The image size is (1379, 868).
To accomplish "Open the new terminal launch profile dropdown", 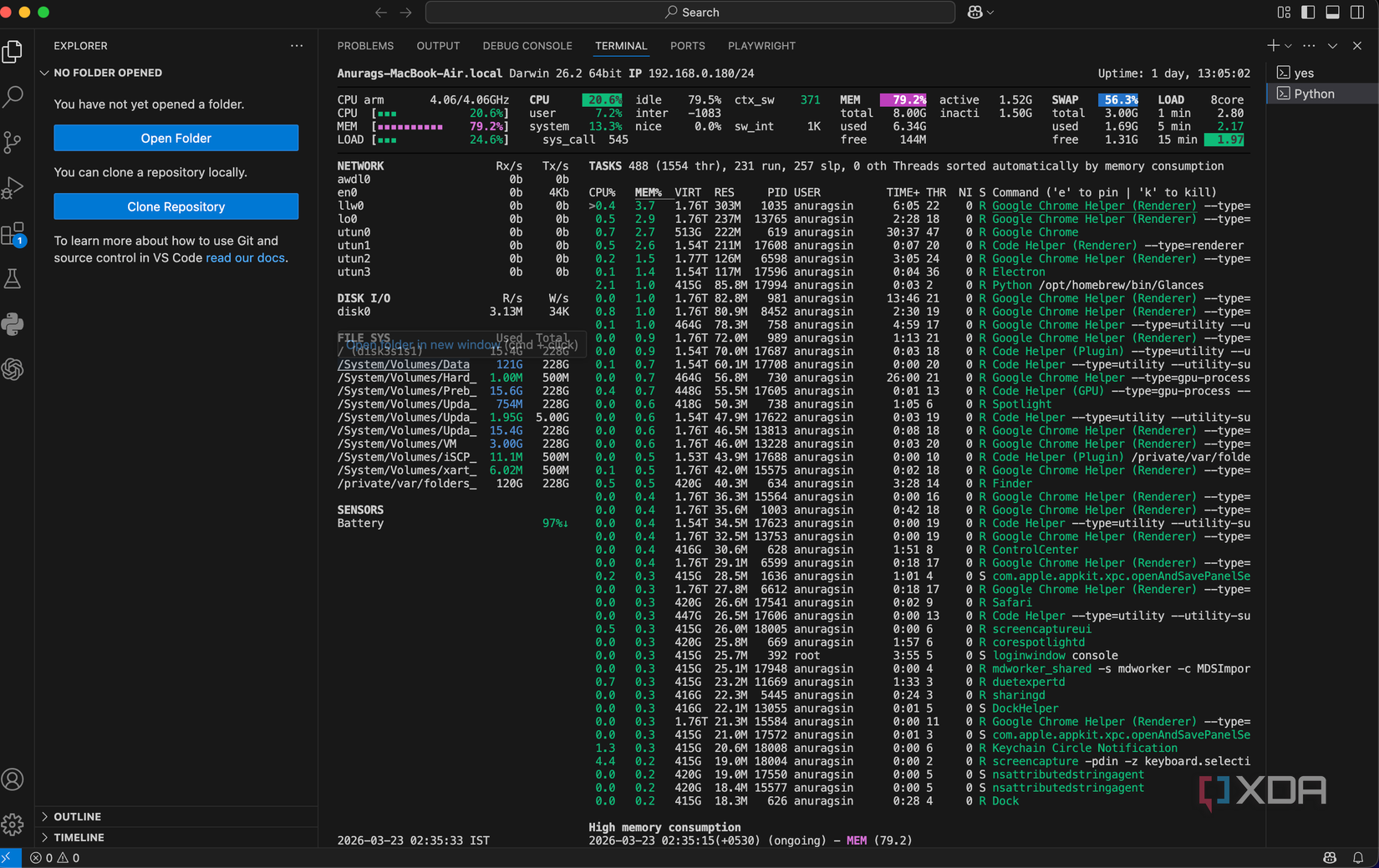I will coord(1288,46).
